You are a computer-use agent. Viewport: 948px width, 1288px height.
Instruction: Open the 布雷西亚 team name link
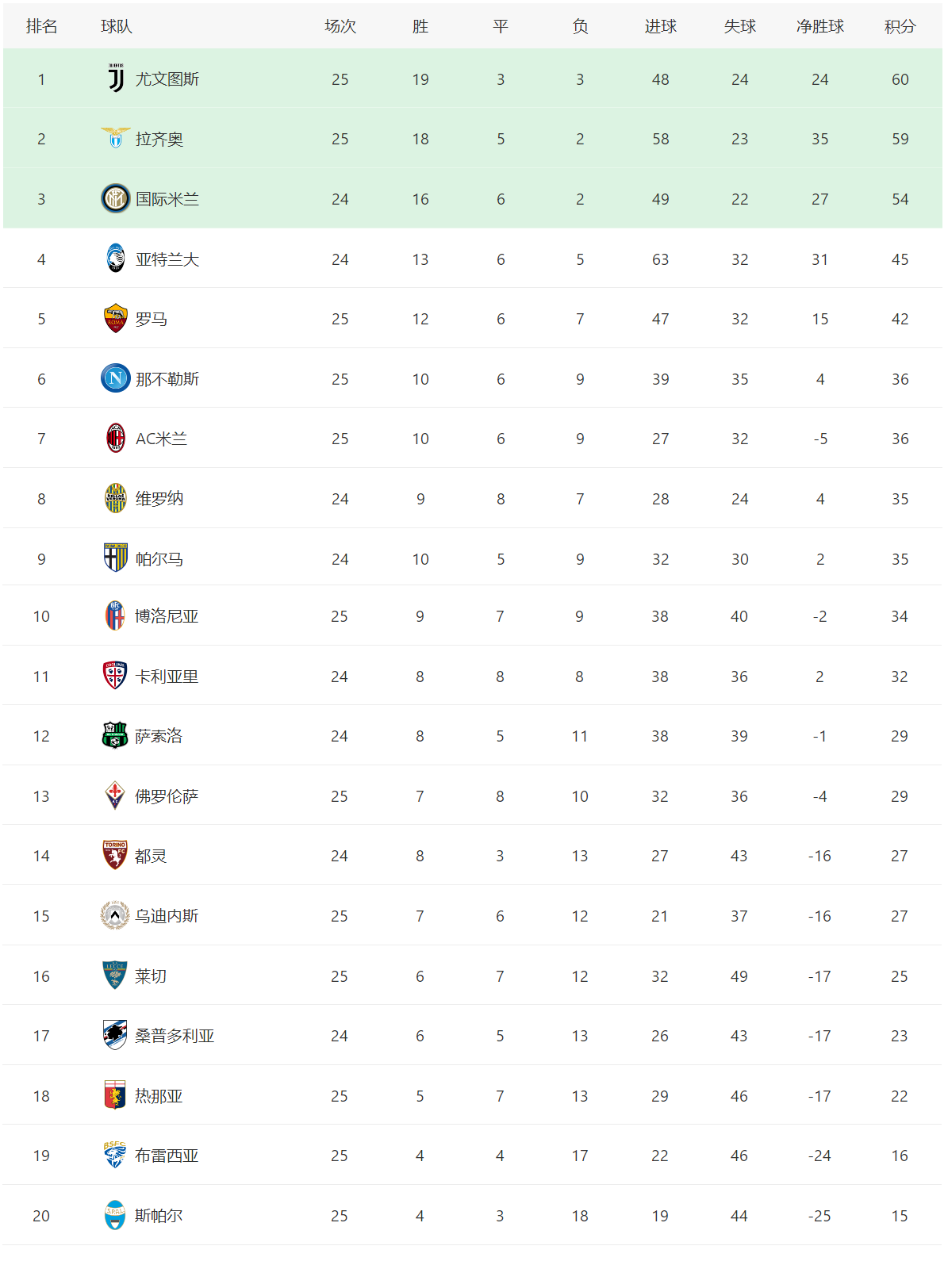(x=167, y=1156)
